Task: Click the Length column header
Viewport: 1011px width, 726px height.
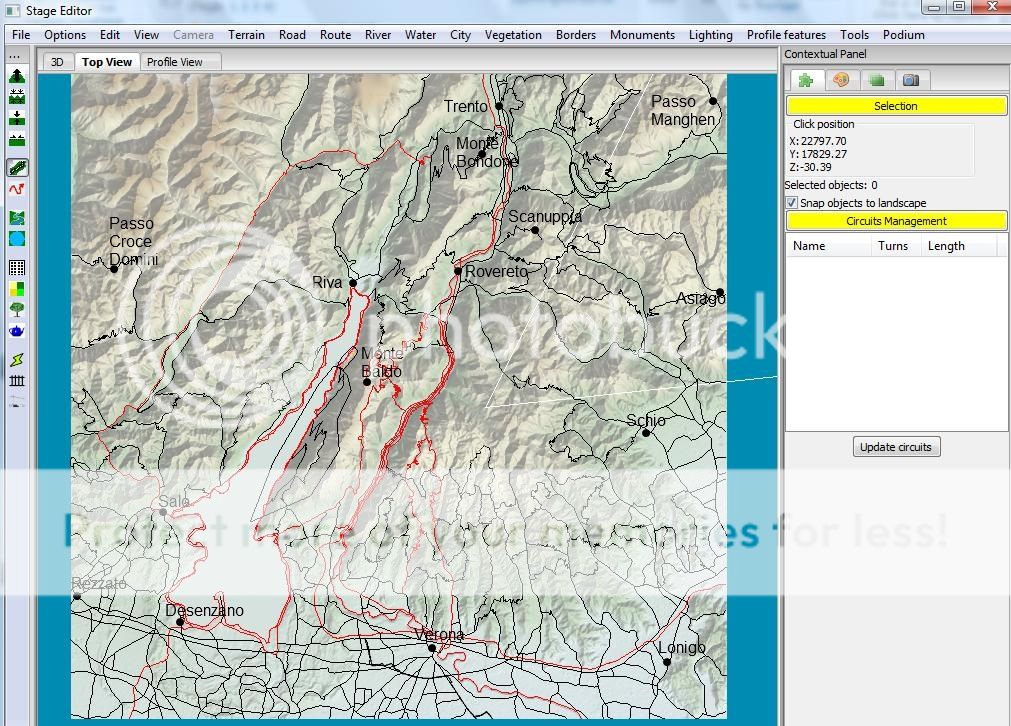Action: [x=946, y=246]
